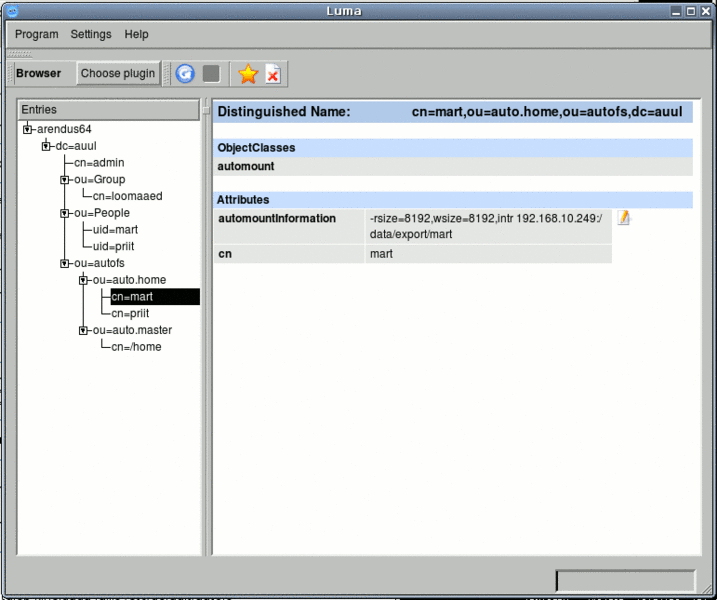Select the arendus64 server label
Image resolution: width=717 pixels, height=600 pixels.
(x=64, y=129)
